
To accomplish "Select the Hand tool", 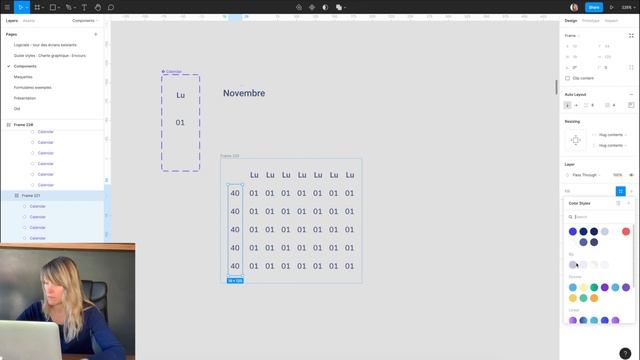I will [98, 7].
